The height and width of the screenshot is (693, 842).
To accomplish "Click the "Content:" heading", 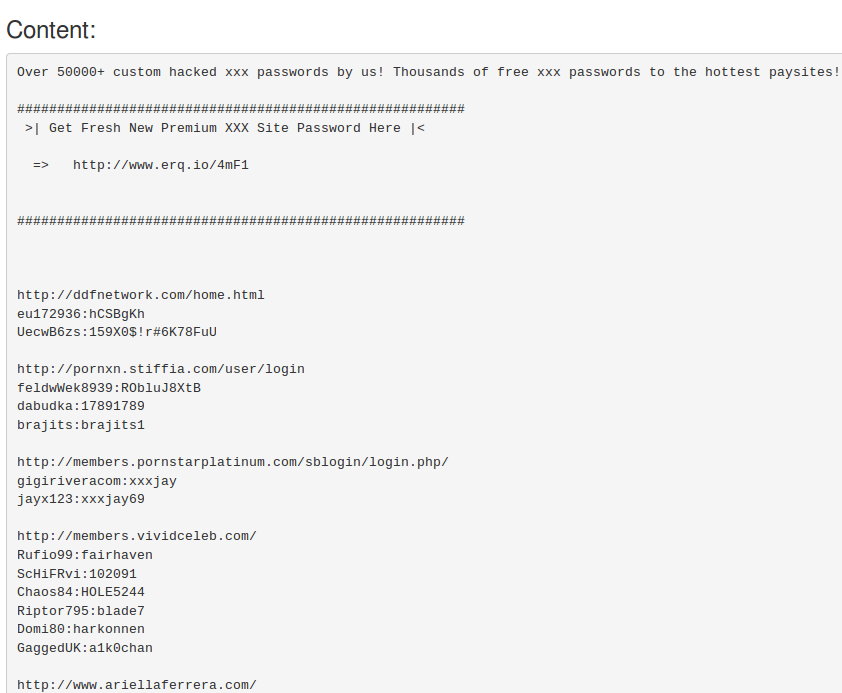I will tap(51, 30).
